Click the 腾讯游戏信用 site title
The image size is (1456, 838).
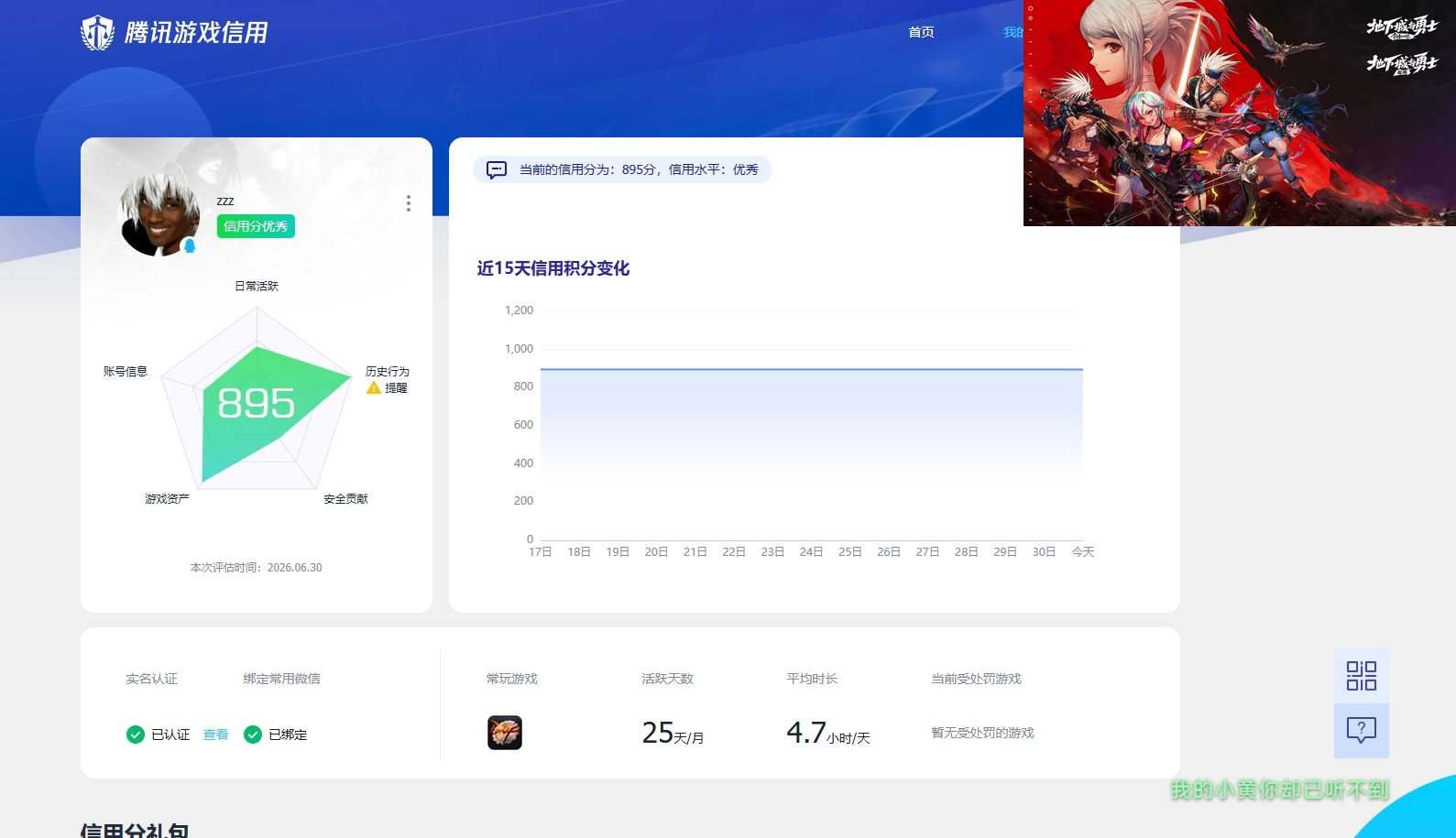pyautogui.click(x=196, y=33)
